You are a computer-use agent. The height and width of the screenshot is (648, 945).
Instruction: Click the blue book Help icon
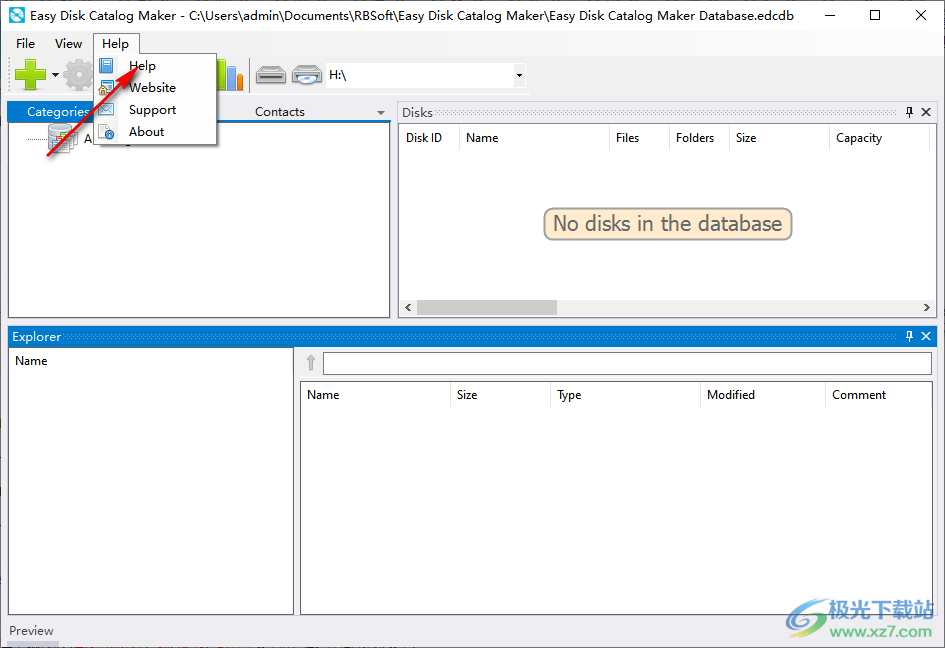tap(106, 65)
